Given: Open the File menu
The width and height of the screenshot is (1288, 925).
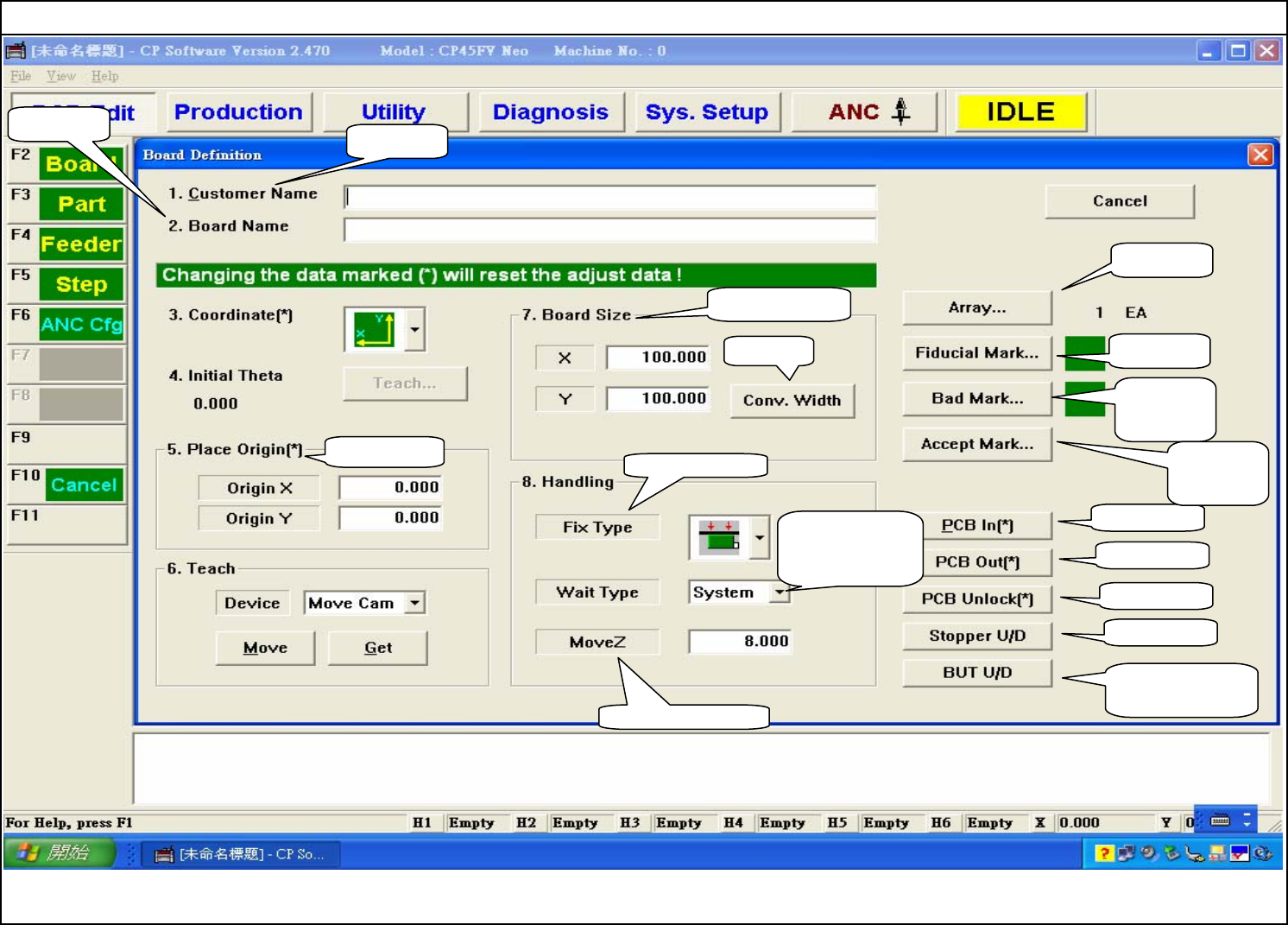Looking at the screenshot, I should point(21,76).
